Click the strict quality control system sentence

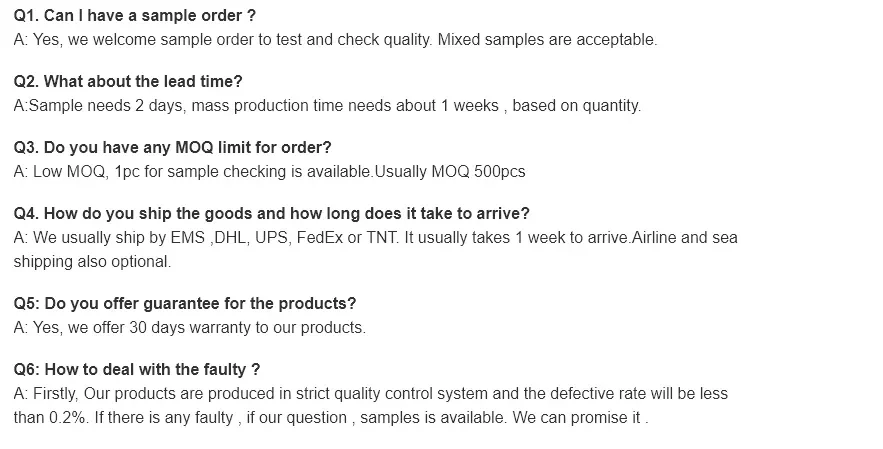(371, 393)
